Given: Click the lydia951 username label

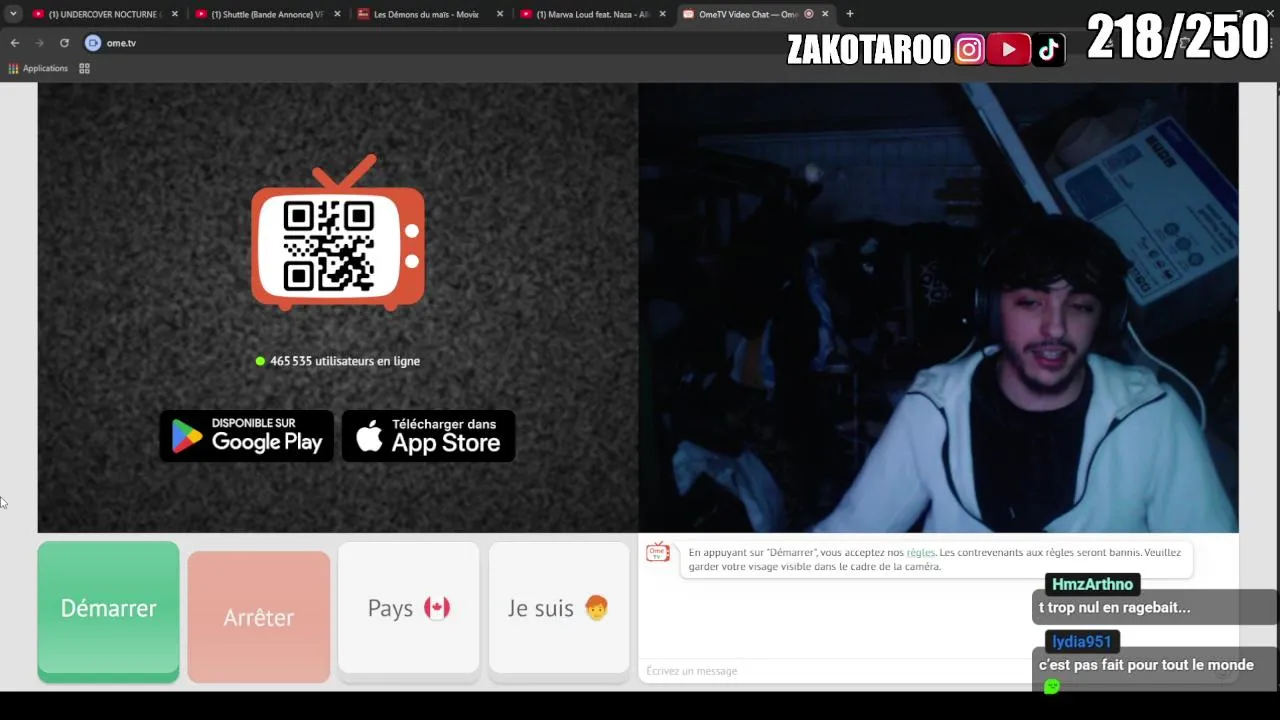Looking at the screenshot, I should pyautogui.click(x=1081, y=642).
